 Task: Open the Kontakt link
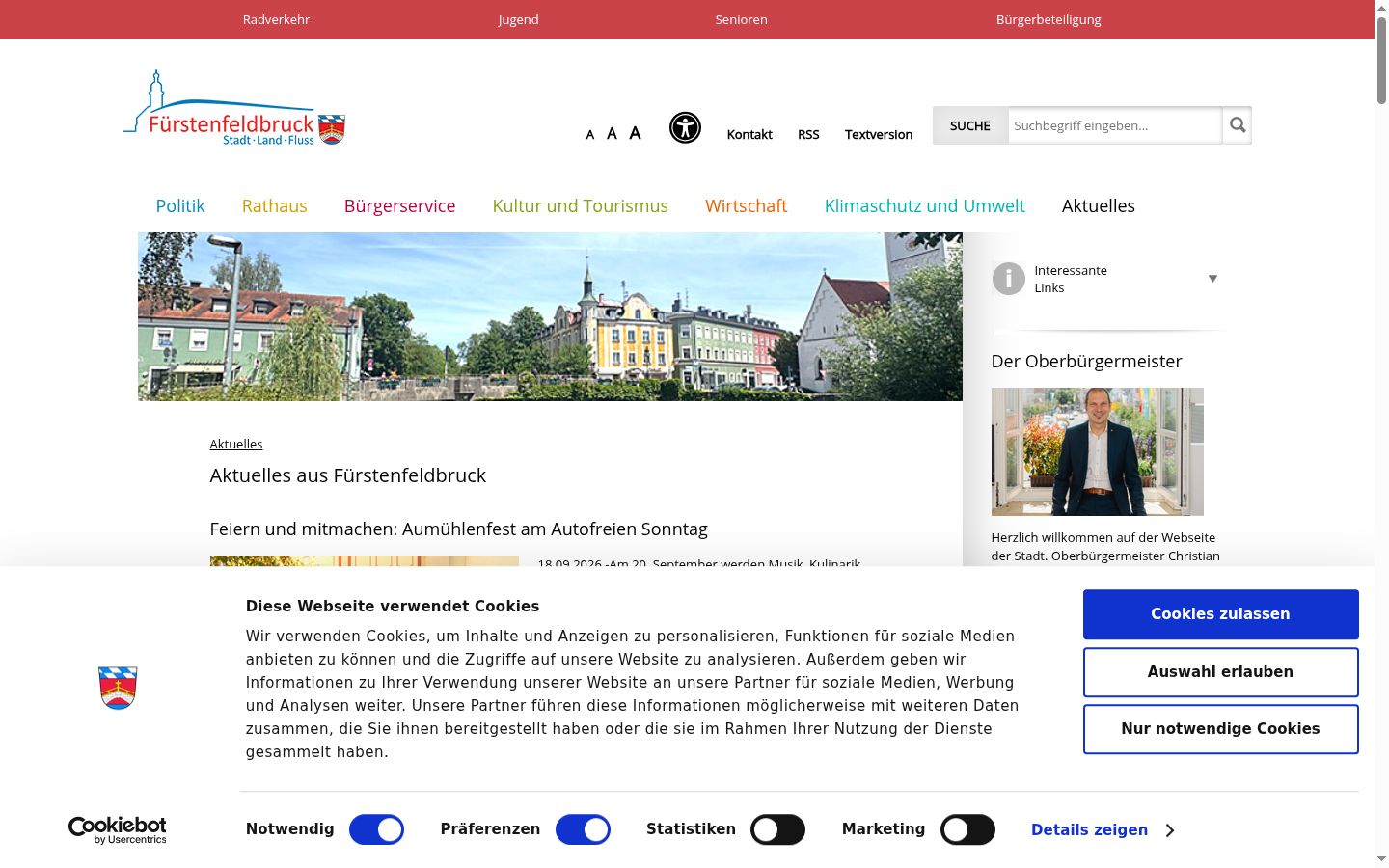[x=749, y=135]
